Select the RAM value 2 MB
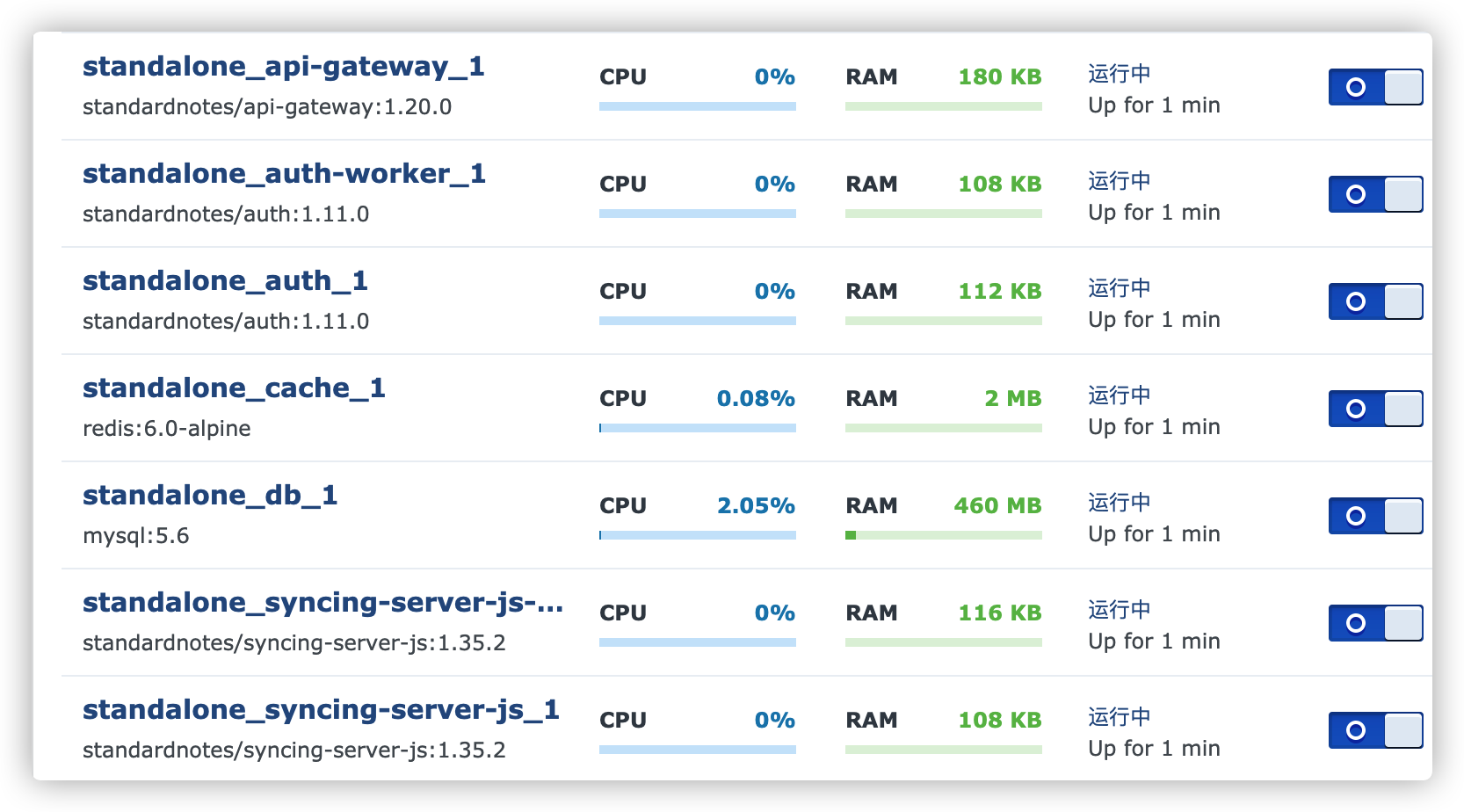The width and height of the screenshot is (1464, 812). [x=1013, y=399]
